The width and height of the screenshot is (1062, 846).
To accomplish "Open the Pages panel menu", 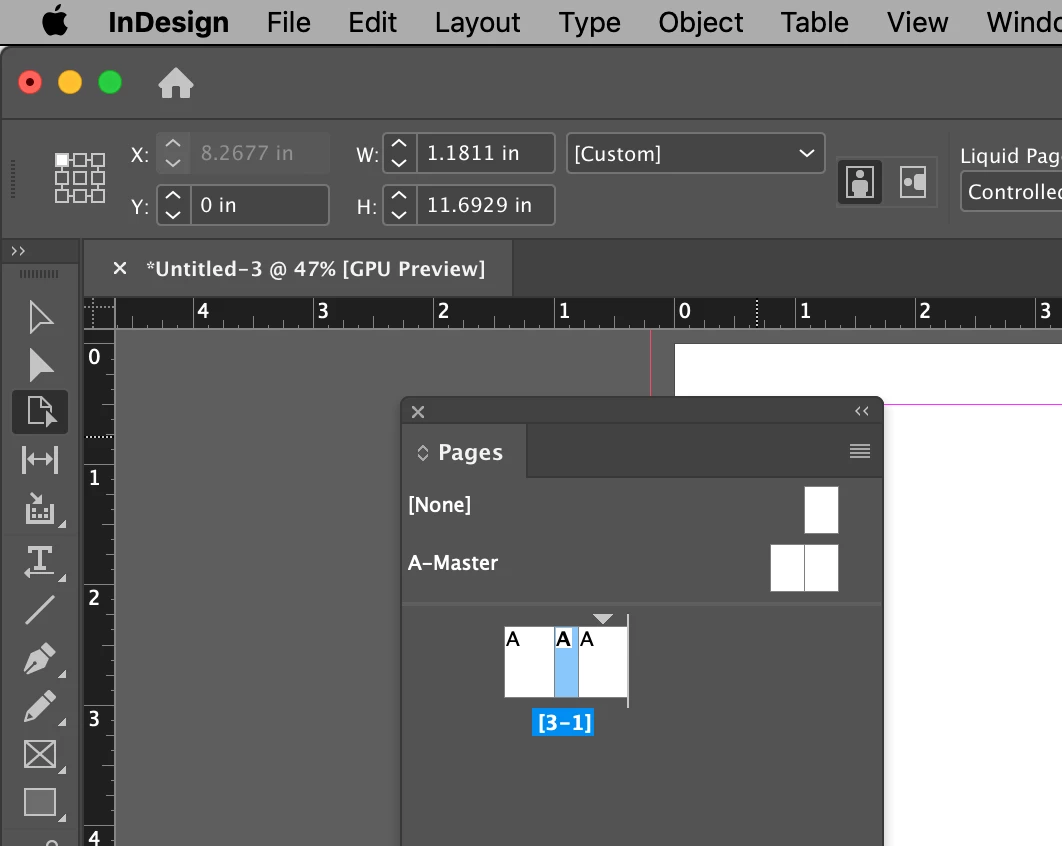I will point(860,451).
